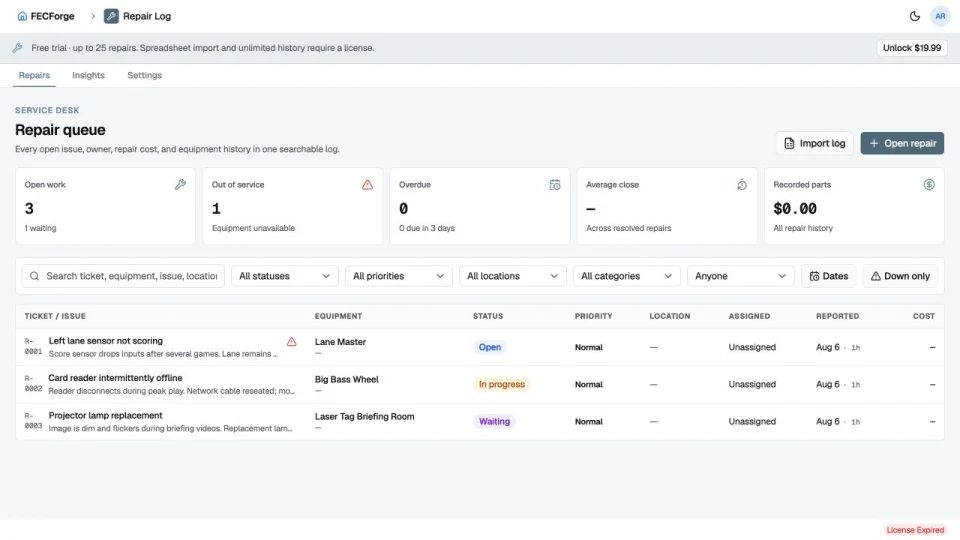Click the Out of service warning icon
The image size is (960, 540).
(367, 184)
